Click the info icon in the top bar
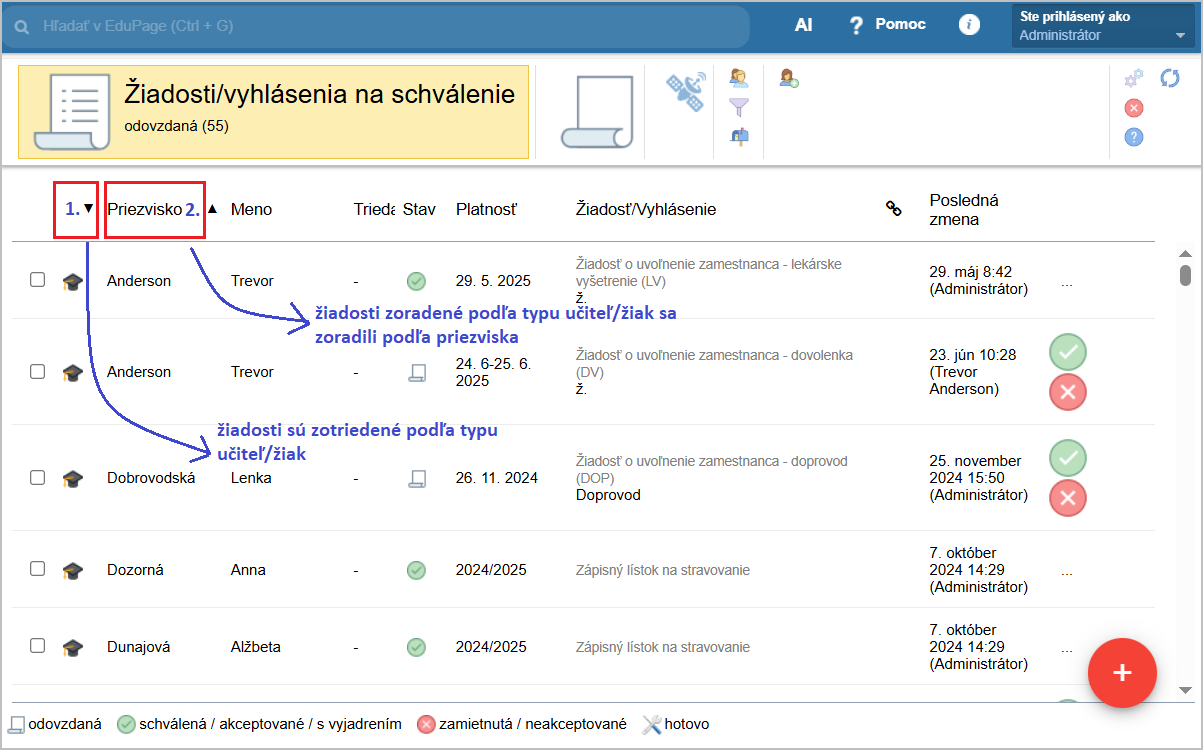1203x750 pixels. click(x=969, y=25)
